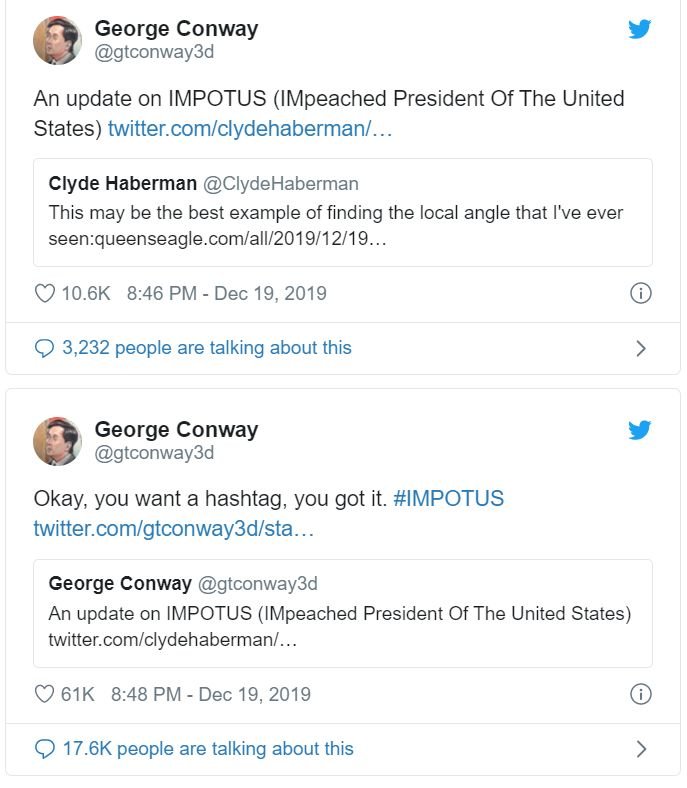This screenshot has width=687, height=788.
Task: Open @gtconway3d handle in second tweet header
Action: click(154, 453)
